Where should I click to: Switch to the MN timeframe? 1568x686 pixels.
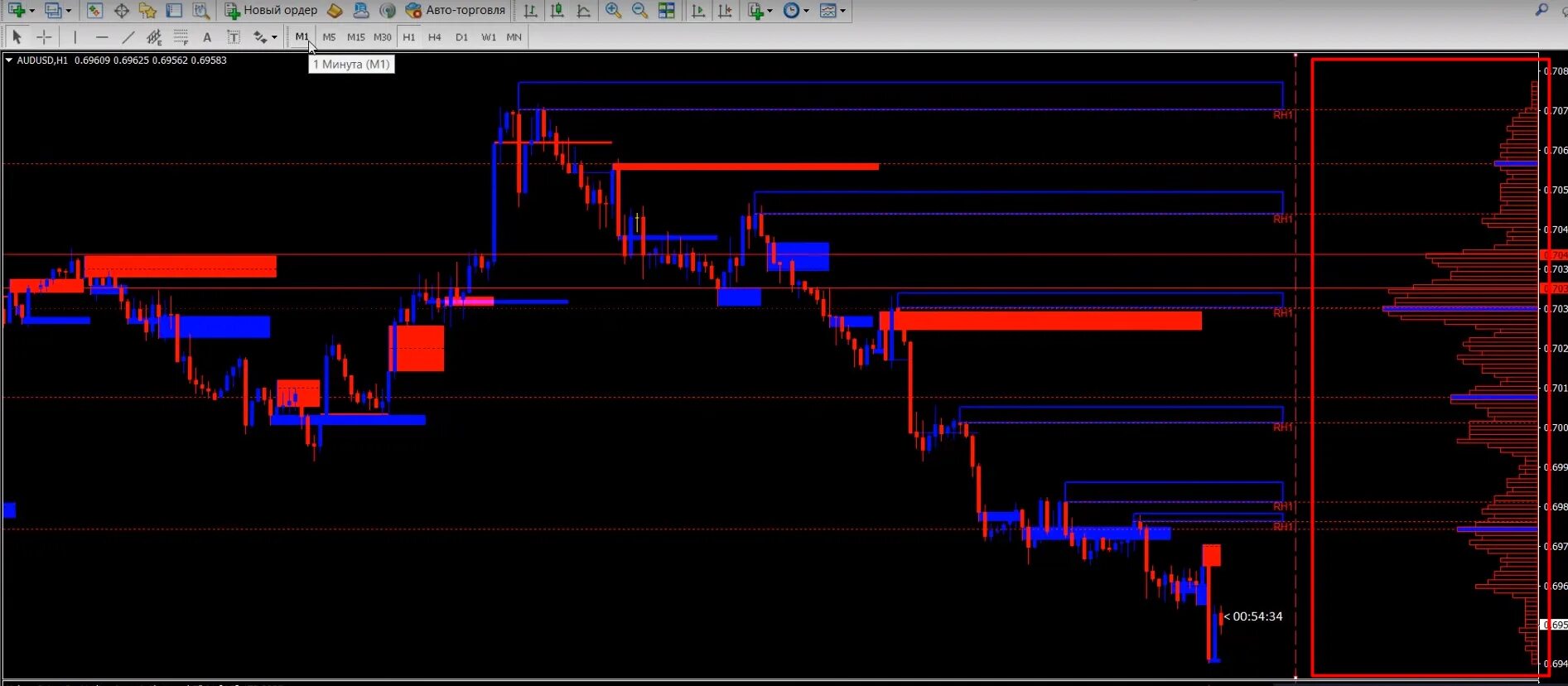(x=514, y=37)
